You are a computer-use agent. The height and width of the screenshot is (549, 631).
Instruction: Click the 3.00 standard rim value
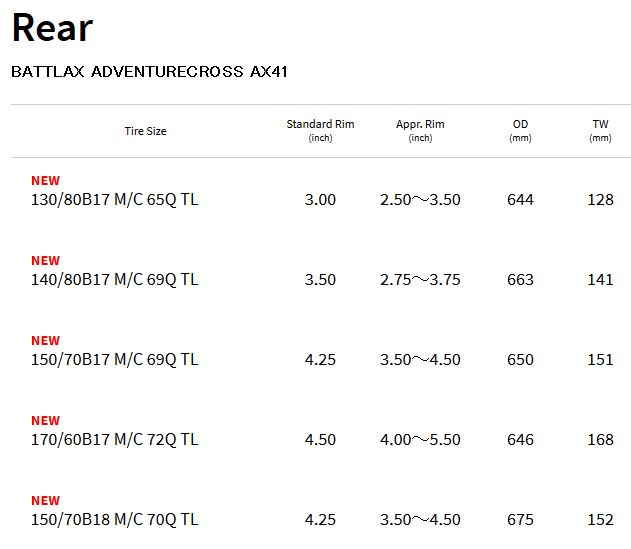point(320,200)
